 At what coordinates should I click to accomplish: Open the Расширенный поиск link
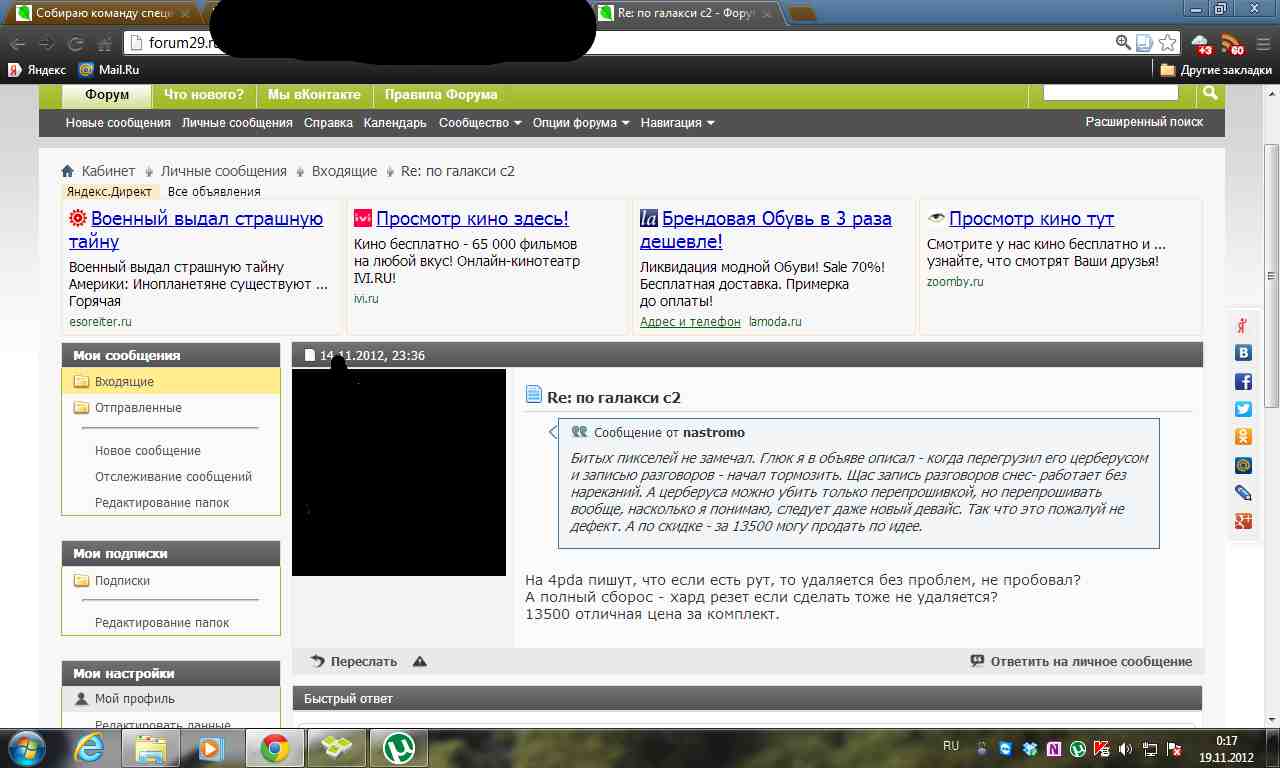tap(1144, 122)
